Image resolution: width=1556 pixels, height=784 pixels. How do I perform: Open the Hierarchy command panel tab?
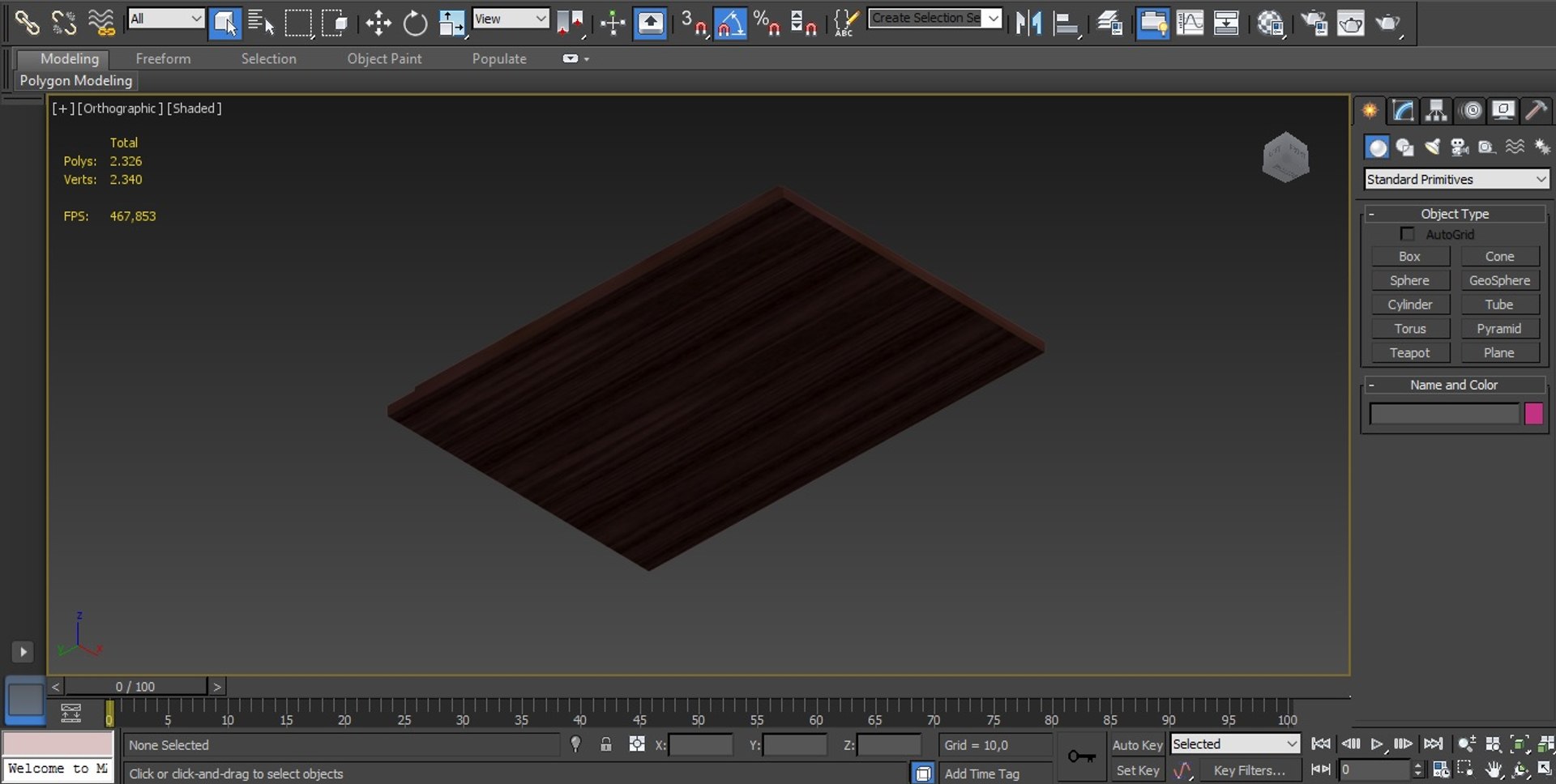(x=1437, y=111)
